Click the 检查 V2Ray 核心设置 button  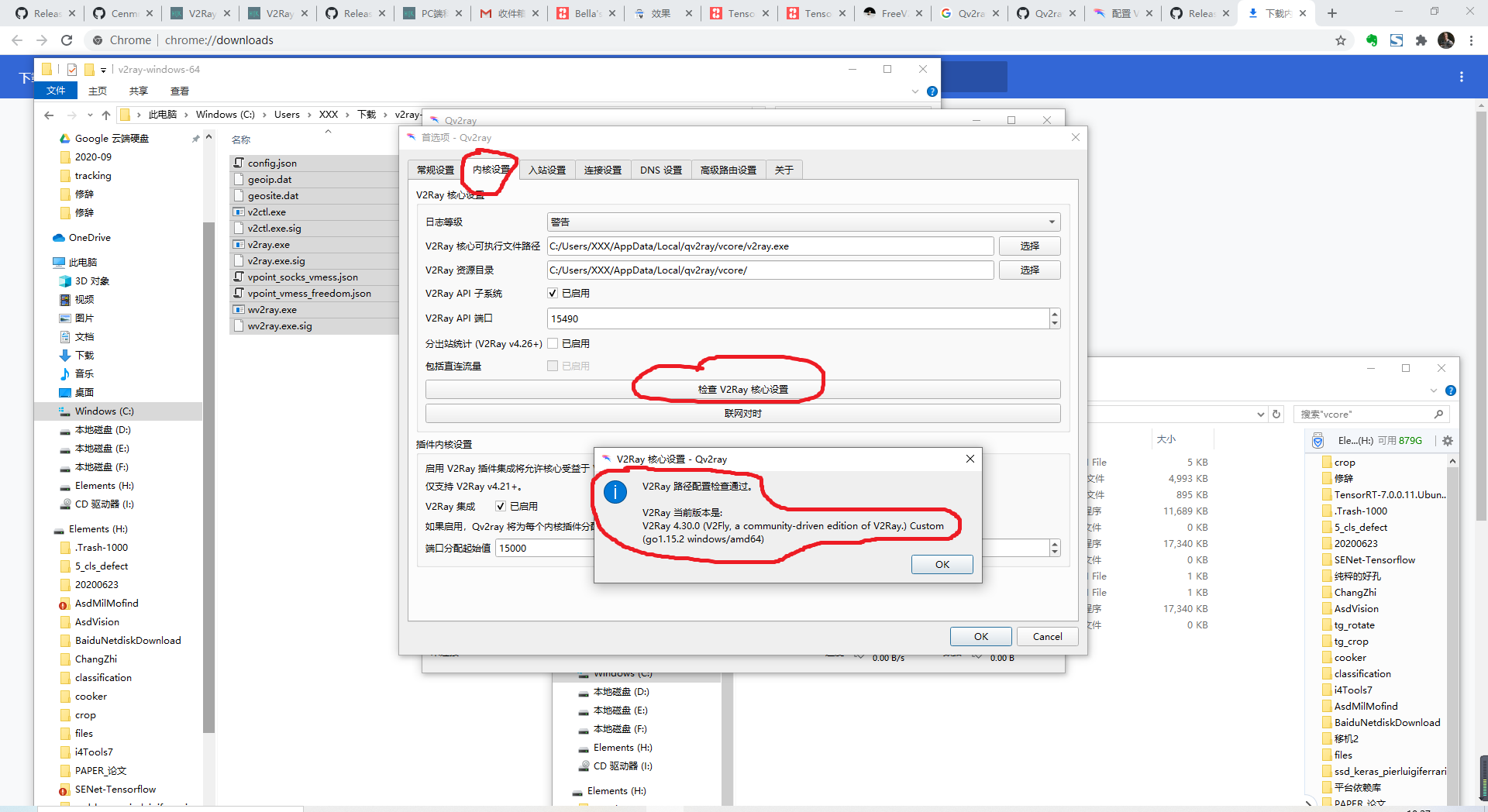click(x=742, y=390)
